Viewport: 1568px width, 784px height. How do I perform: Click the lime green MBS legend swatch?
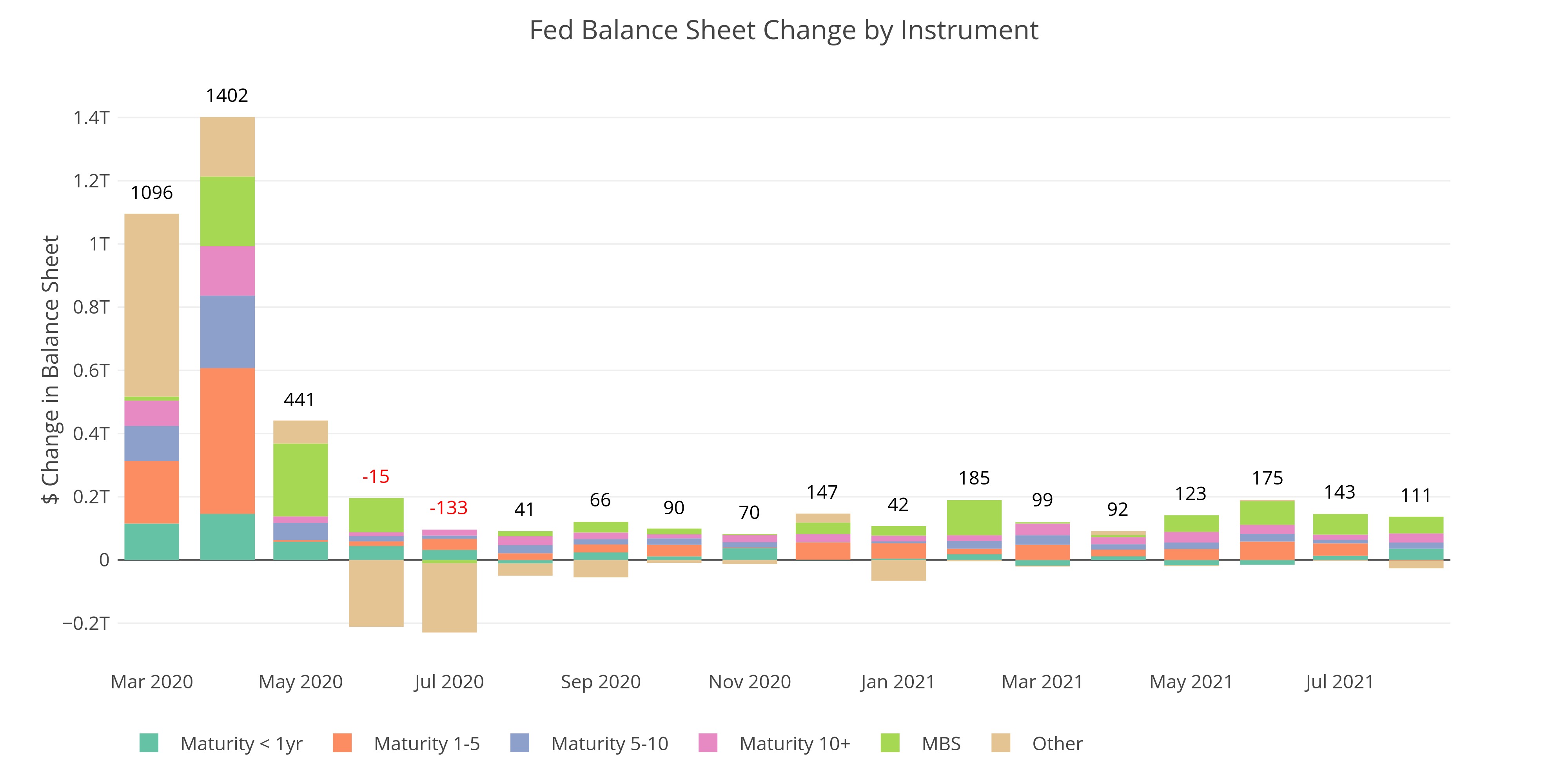point(890,743)
